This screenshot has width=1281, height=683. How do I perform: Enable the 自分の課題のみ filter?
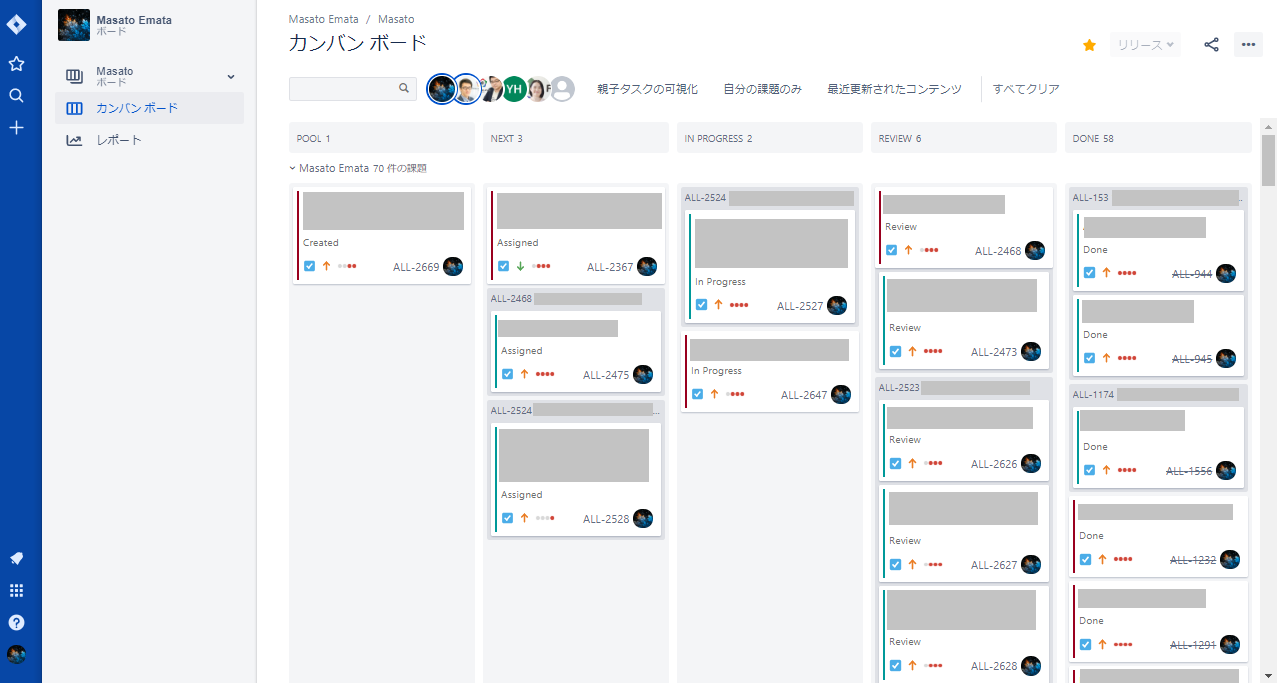(761, 89)
